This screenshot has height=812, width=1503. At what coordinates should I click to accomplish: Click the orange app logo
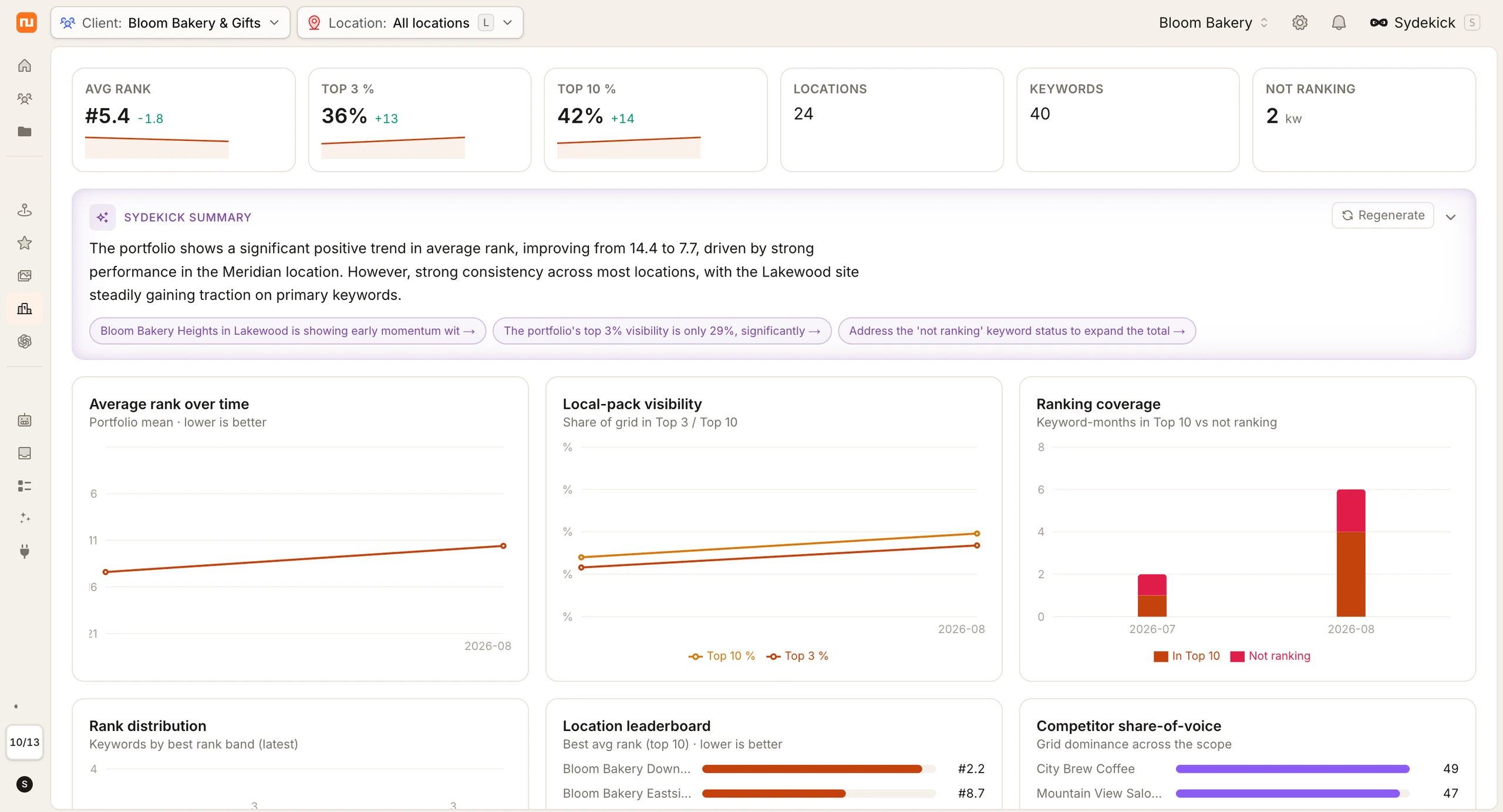pyautogui.click(x=26, y=22)
